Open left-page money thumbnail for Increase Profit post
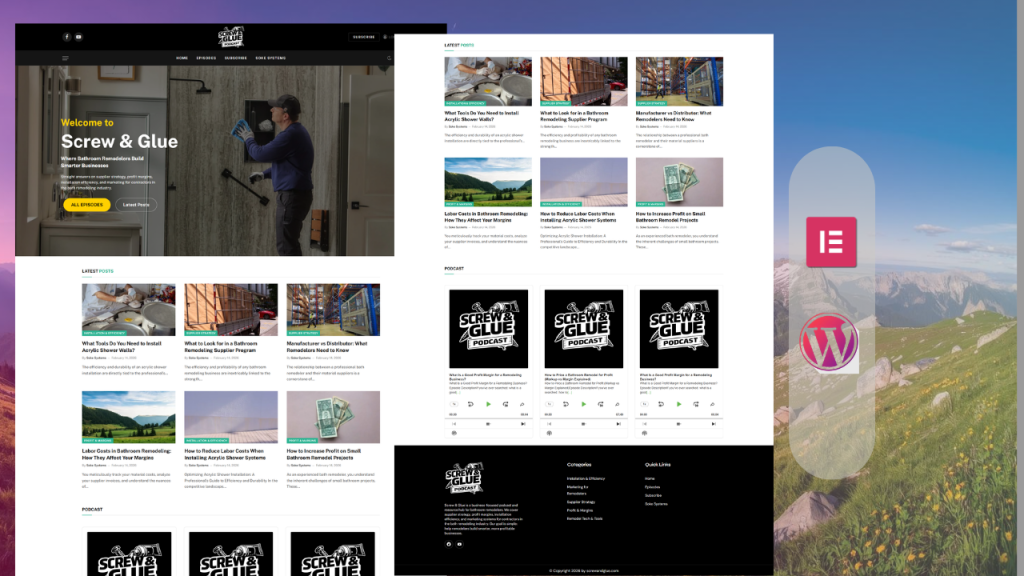 point(333,417)
